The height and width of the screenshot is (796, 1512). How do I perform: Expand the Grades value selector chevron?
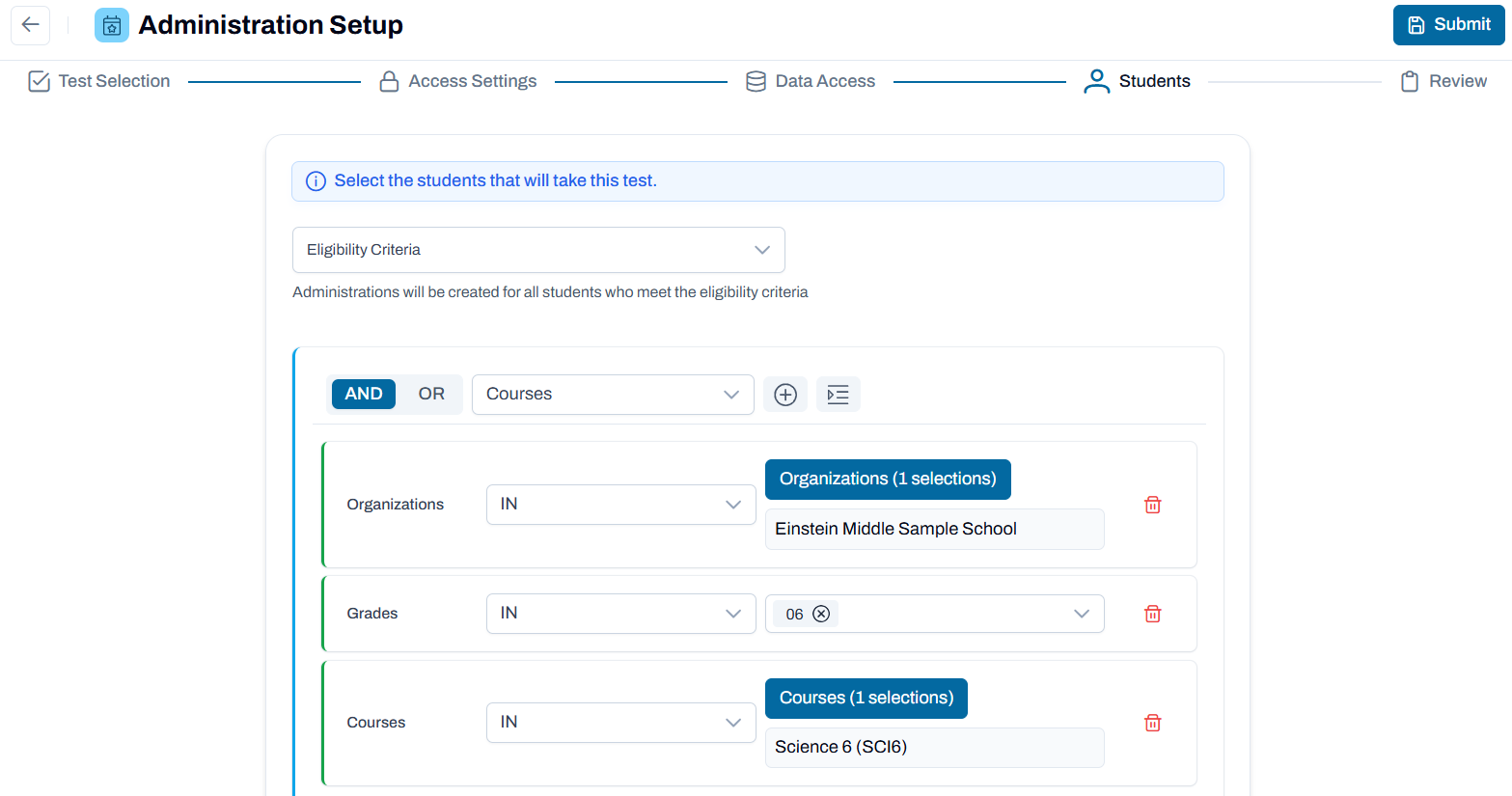tap(1082, 614)
